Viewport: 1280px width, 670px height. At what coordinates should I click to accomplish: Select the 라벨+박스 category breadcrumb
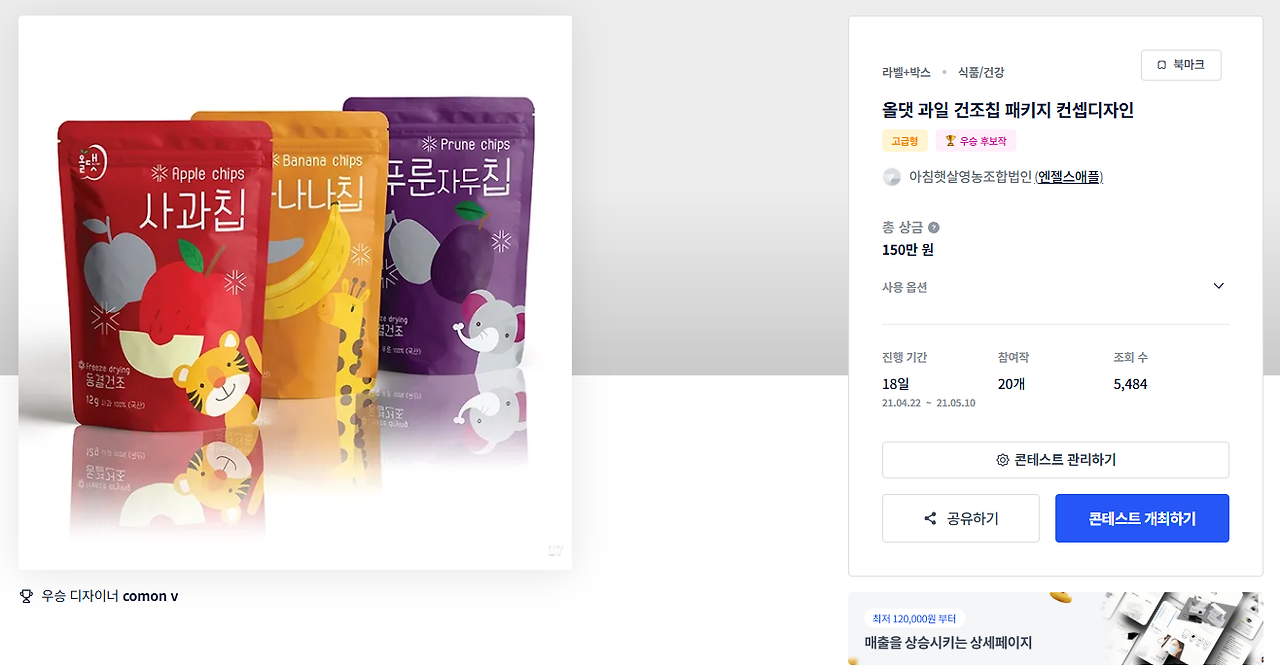pos(906,72)
